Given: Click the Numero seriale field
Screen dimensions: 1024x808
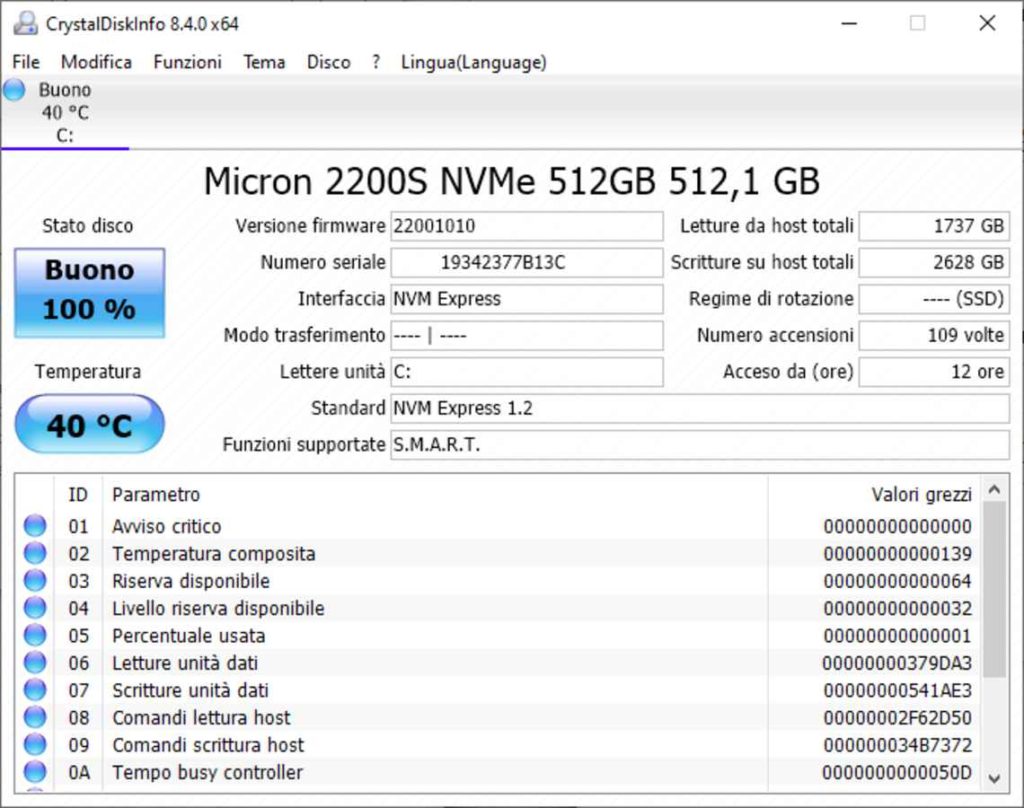Looking at the screenshot, I should pyautogui.click(x=526, y=263).
